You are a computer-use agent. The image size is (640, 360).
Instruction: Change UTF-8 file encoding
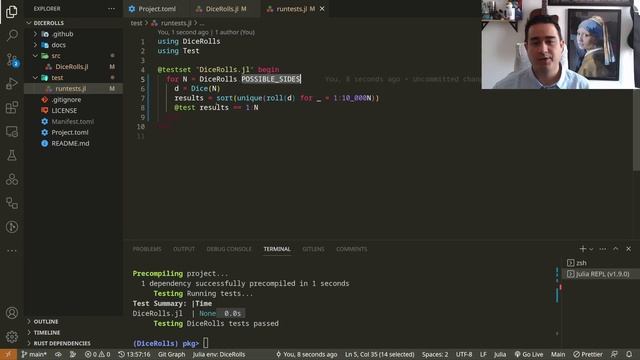pyautogui.click(x=464, y=354)
